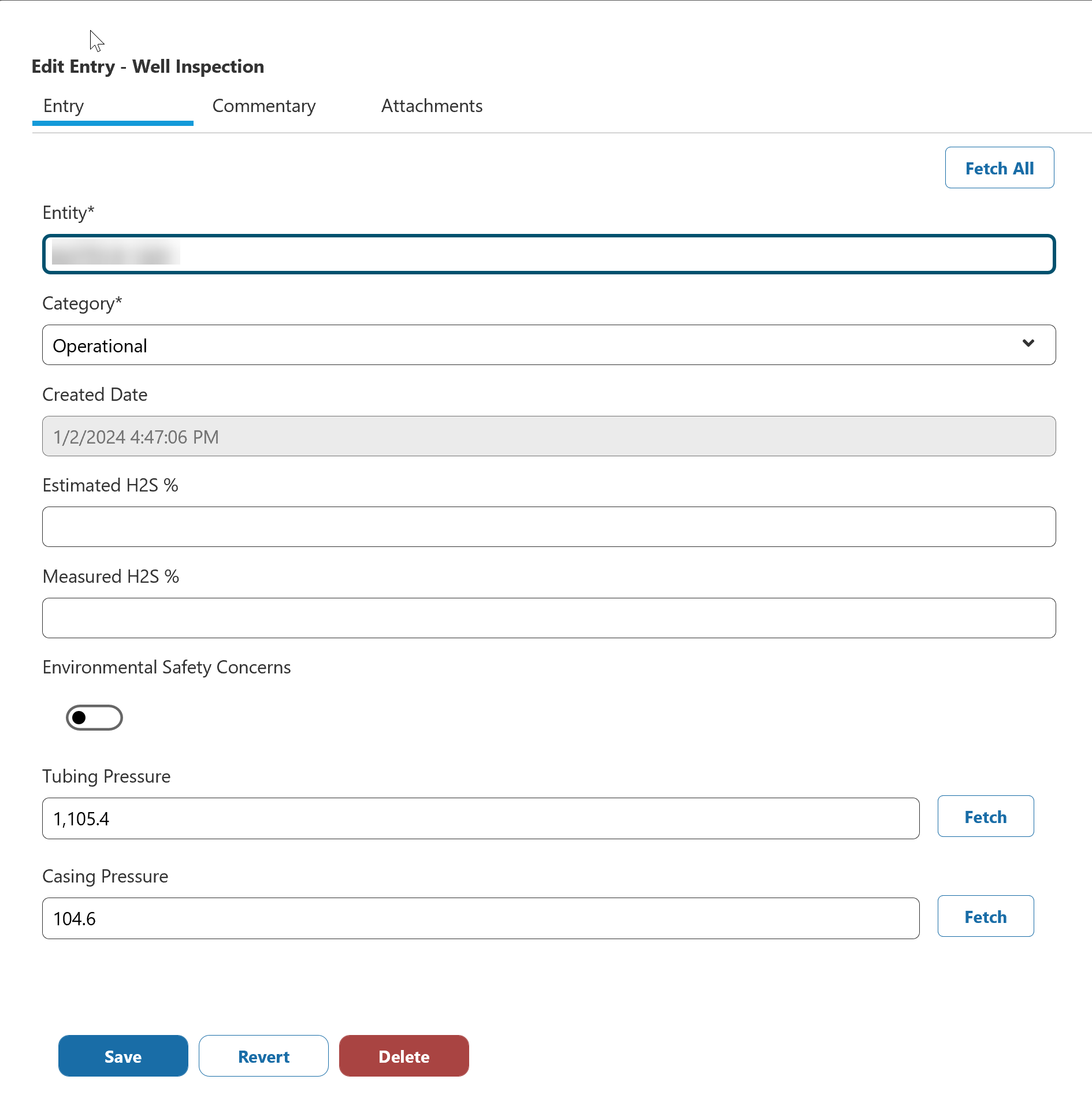The height and width of the screenshot is (1102, 1092).
Task: Open the Attachments tab
Action: tap(432, 106)
